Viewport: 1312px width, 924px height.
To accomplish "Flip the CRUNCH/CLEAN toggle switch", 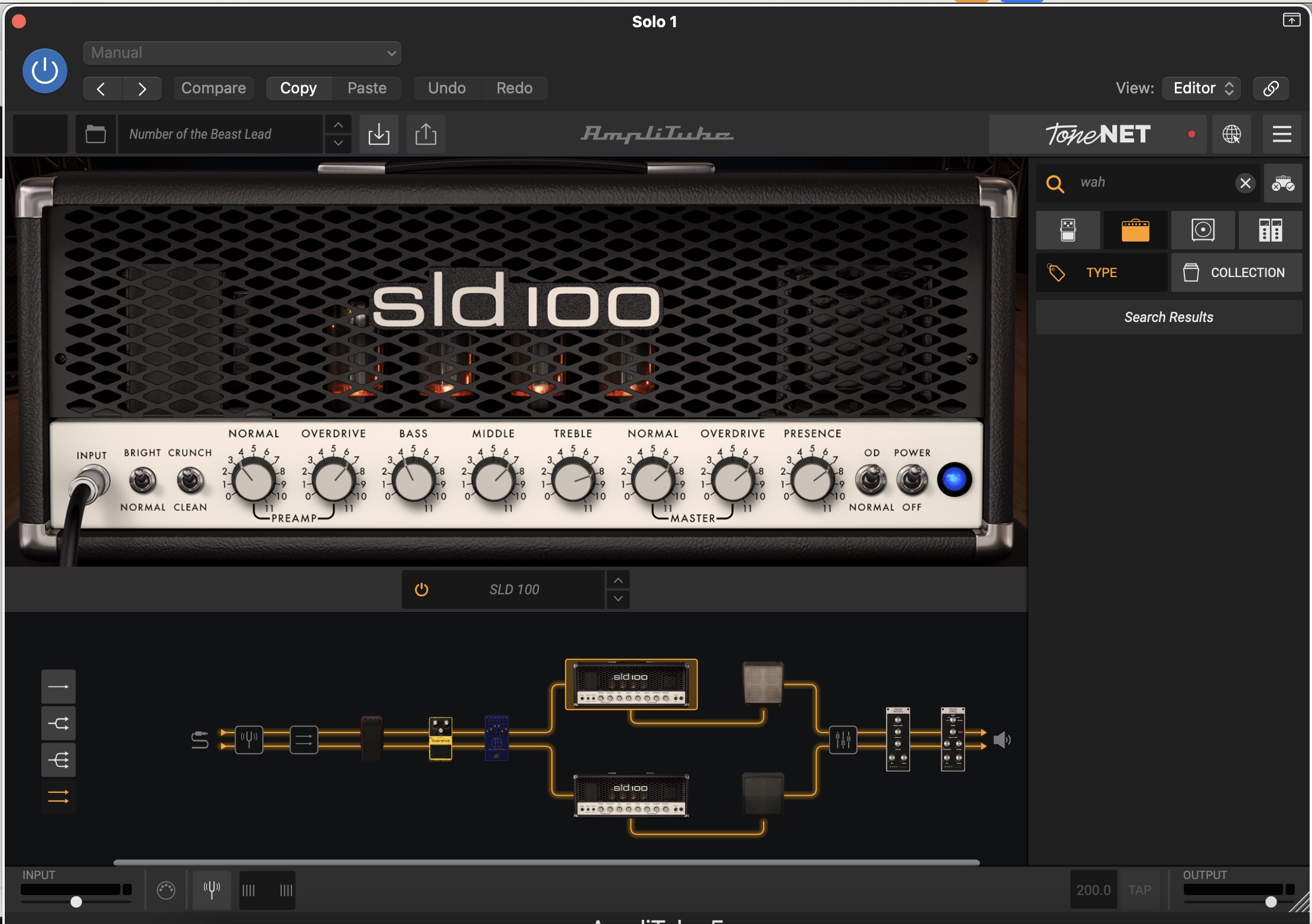I will 190,480.
